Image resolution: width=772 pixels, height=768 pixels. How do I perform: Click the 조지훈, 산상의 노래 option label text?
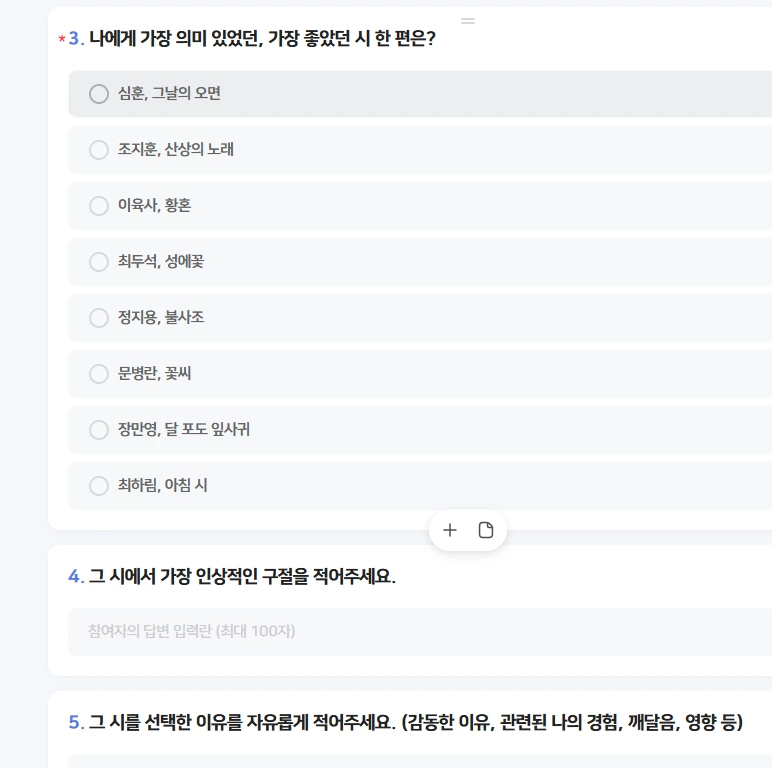[175, 149]
